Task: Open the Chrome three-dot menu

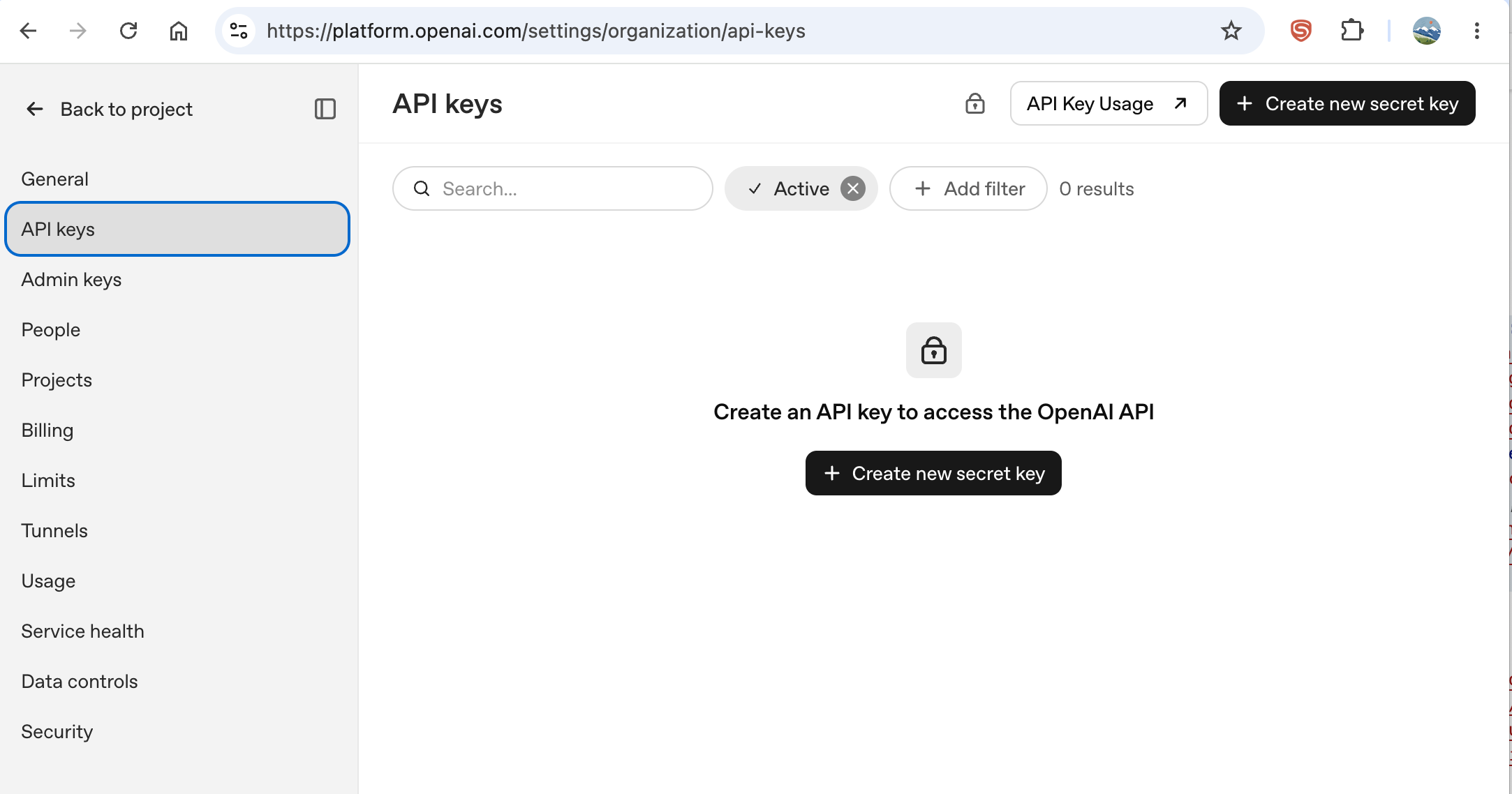Action: click(x=1476, y=31)
